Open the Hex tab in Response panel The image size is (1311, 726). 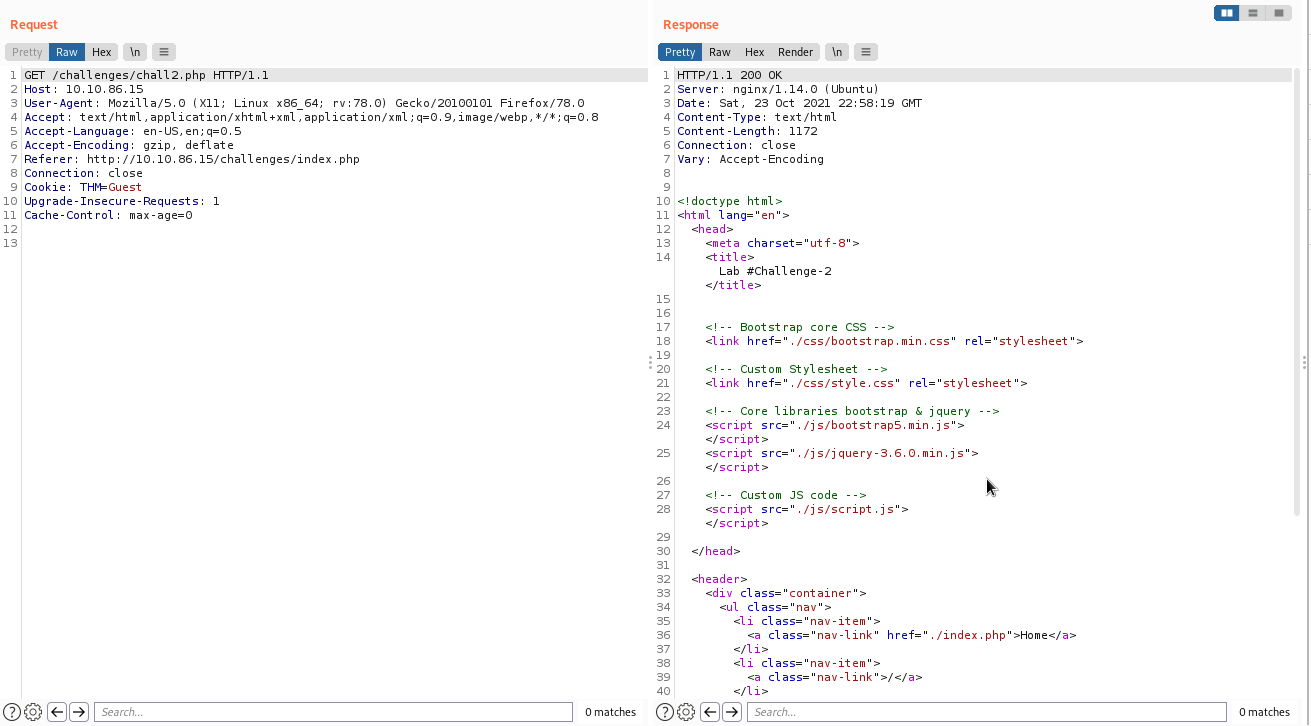(x=755, y=52)
